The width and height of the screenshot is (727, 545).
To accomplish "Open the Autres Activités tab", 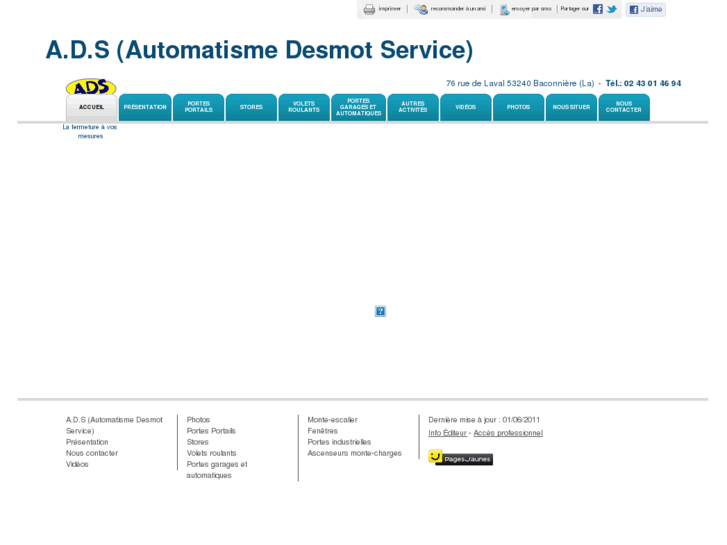I will click(x=413, y=107).
